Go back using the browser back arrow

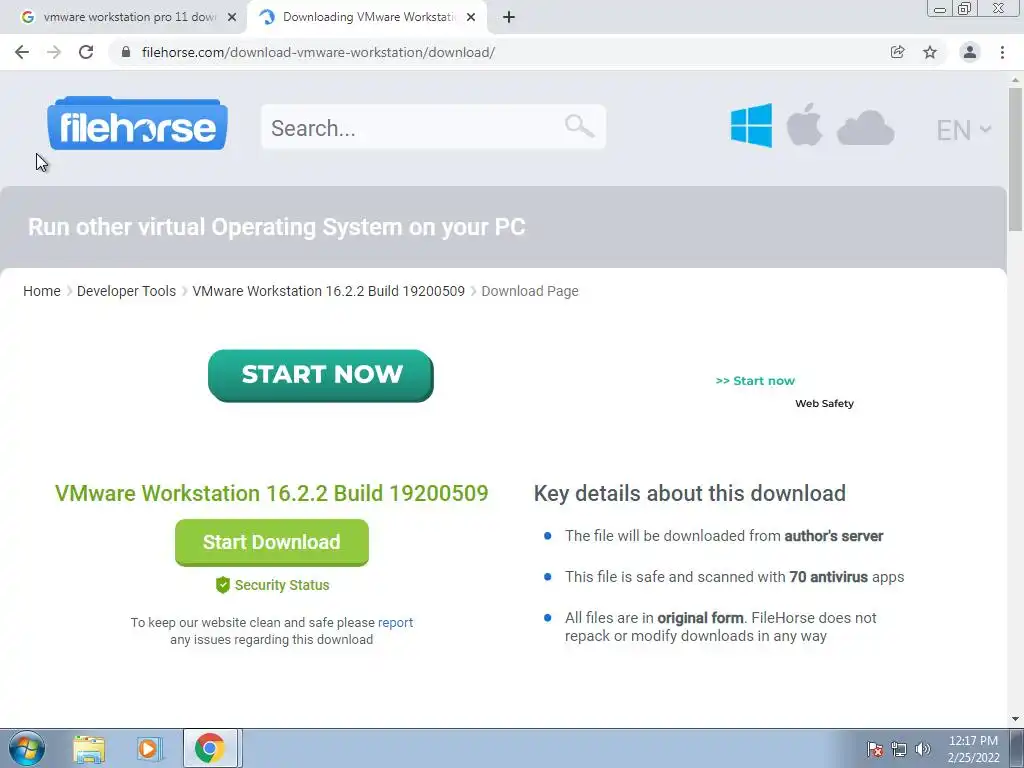pos(22,52)
